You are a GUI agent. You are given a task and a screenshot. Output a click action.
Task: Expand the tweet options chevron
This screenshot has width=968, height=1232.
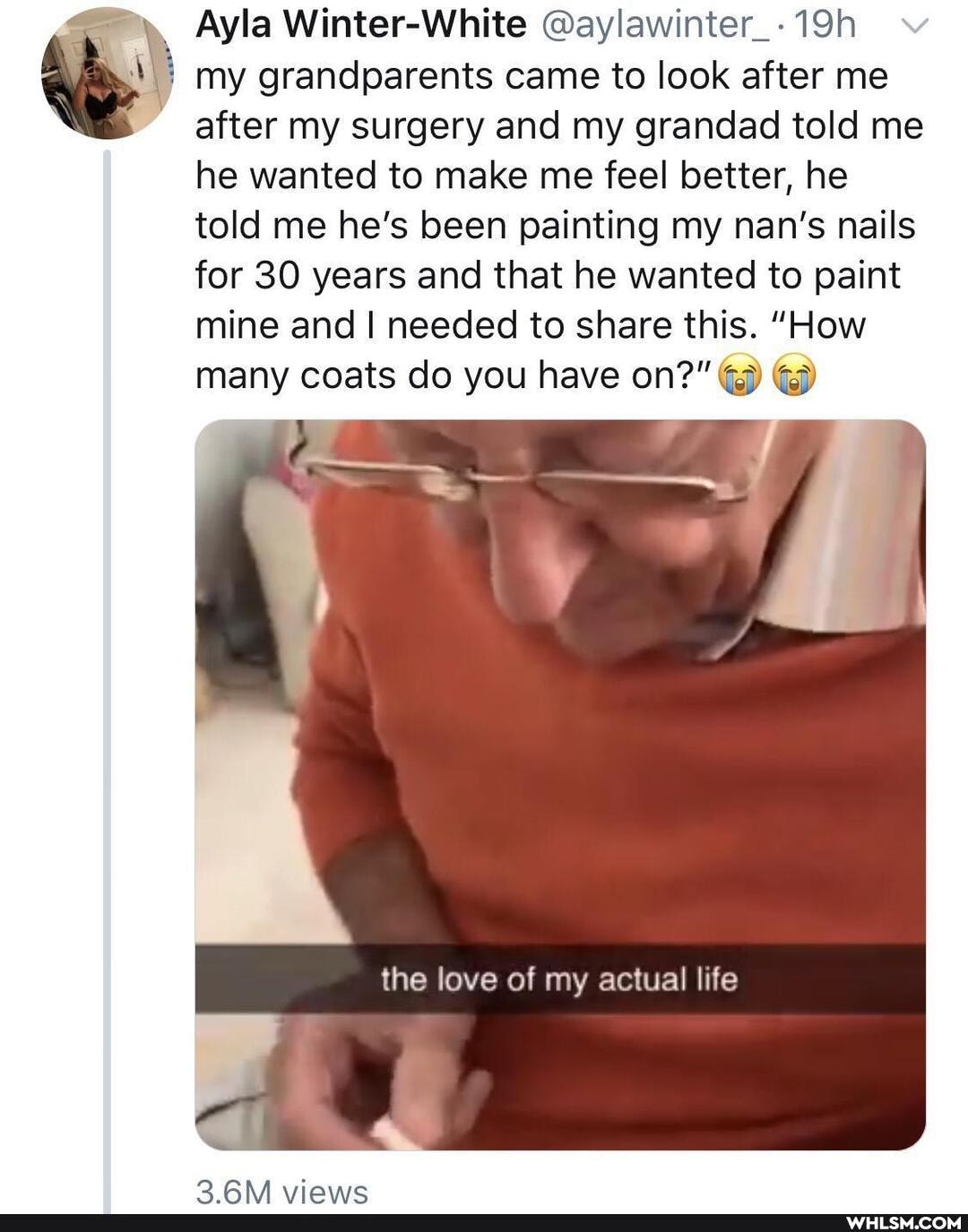tap(914, 26)
